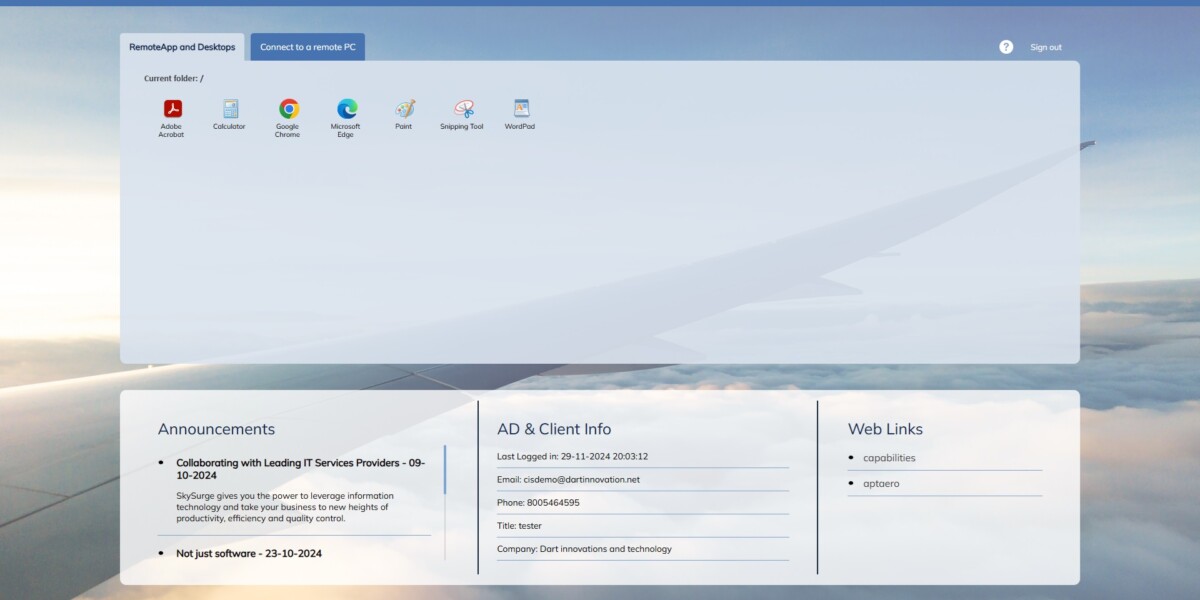Launch Google Chrome from RemoteApp
Screen dimensions: 1200x600
(287, 115)
